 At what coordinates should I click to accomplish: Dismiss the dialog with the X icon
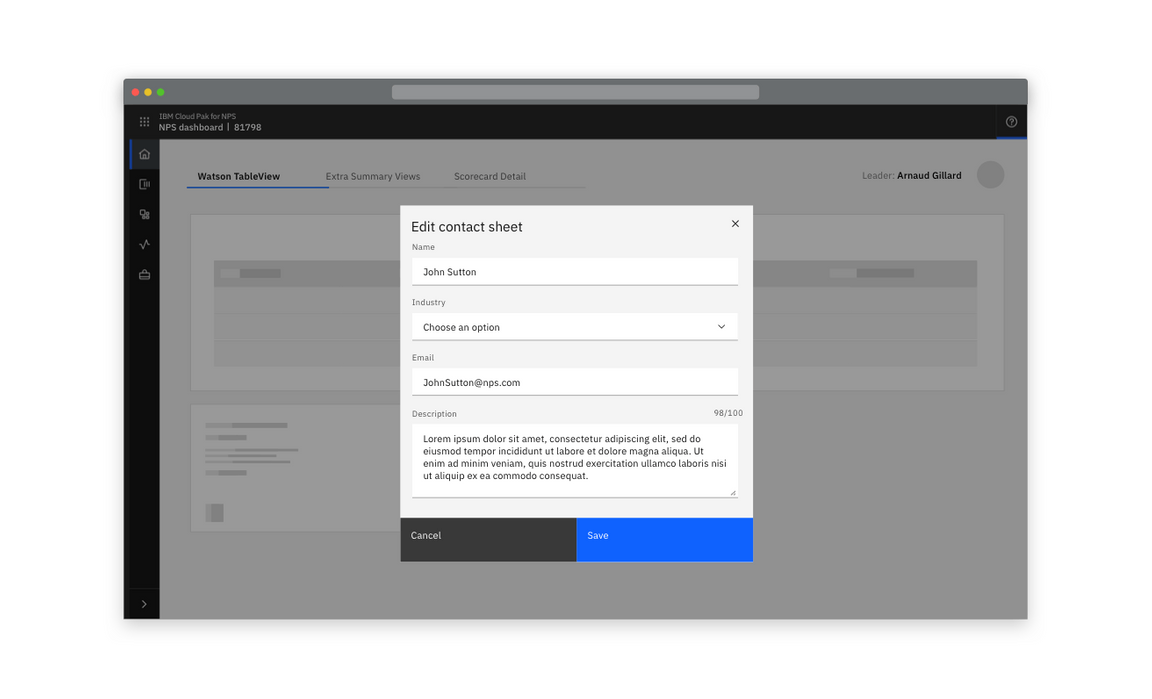click(735, 223)
